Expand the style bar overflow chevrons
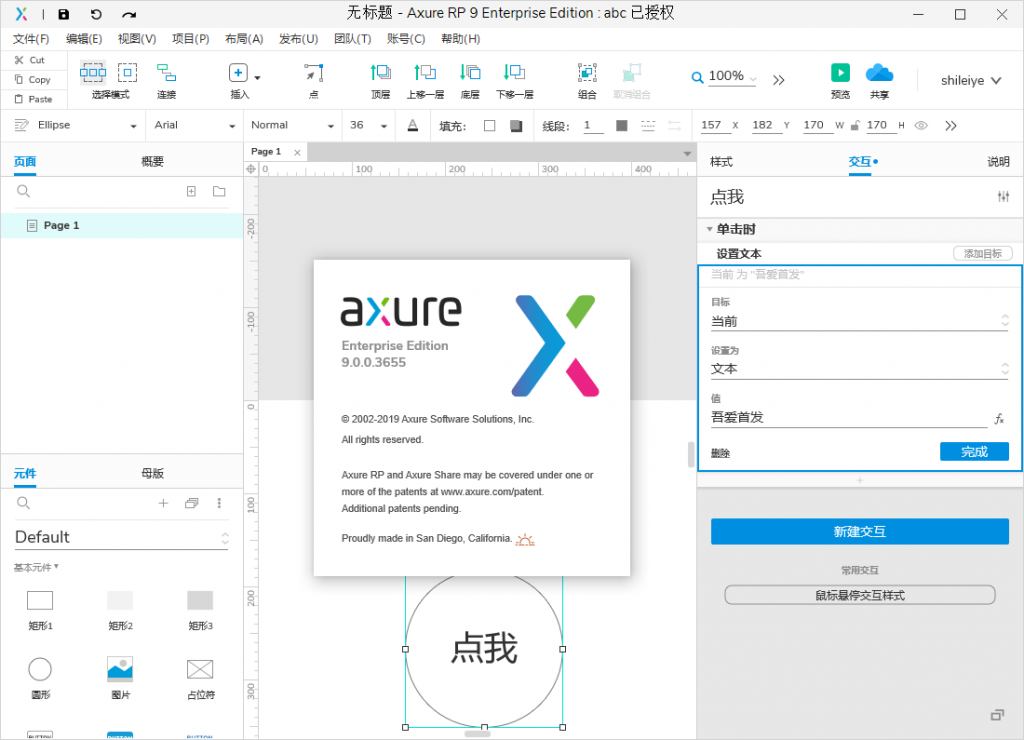The height and width of the screenshot is (740, 1024). [x=951, y=125]
